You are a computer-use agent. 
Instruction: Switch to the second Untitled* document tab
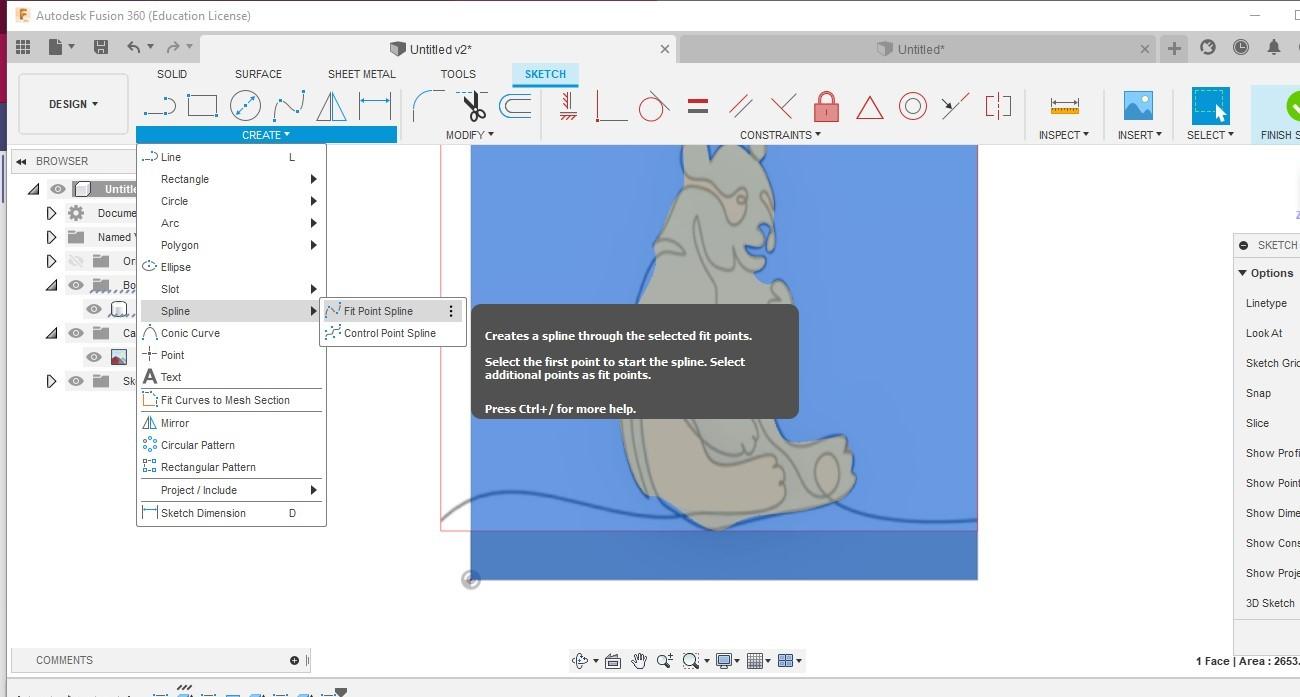click(920, 49)
